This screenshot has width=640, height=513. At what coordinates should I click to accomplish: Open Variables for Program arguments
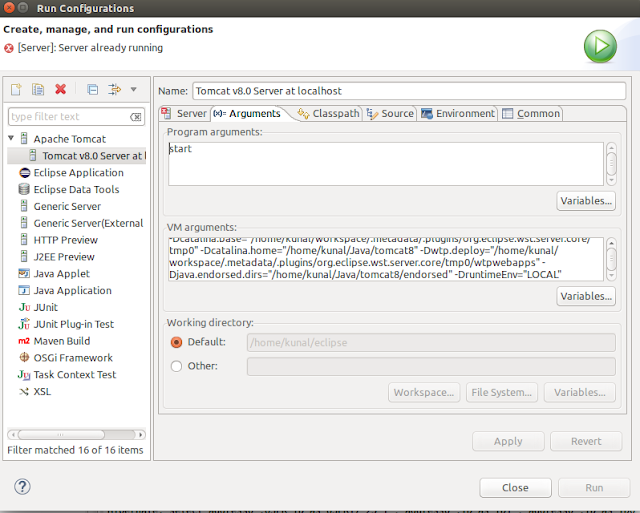586,201
